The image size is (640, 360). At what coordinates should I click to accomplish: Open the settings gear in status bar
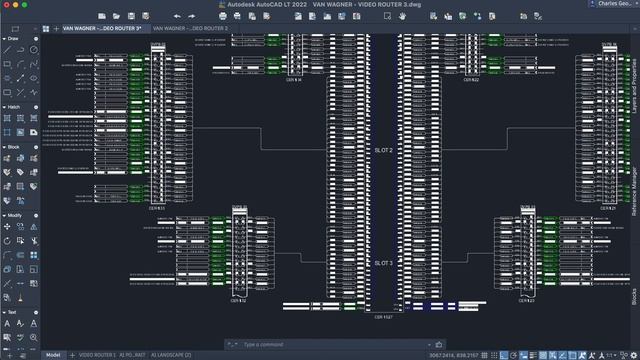click(633, 356)
